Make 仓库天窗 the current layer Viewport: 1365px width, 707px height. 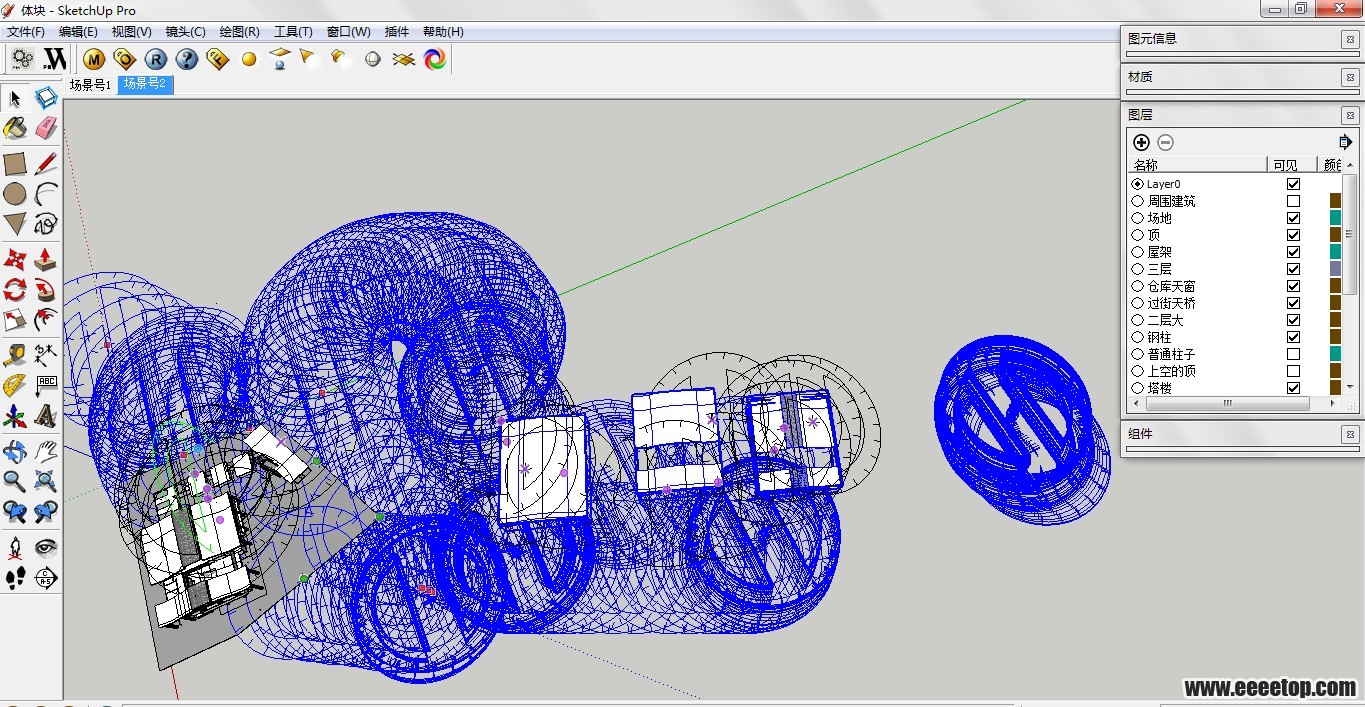[x=1138, y=286]
